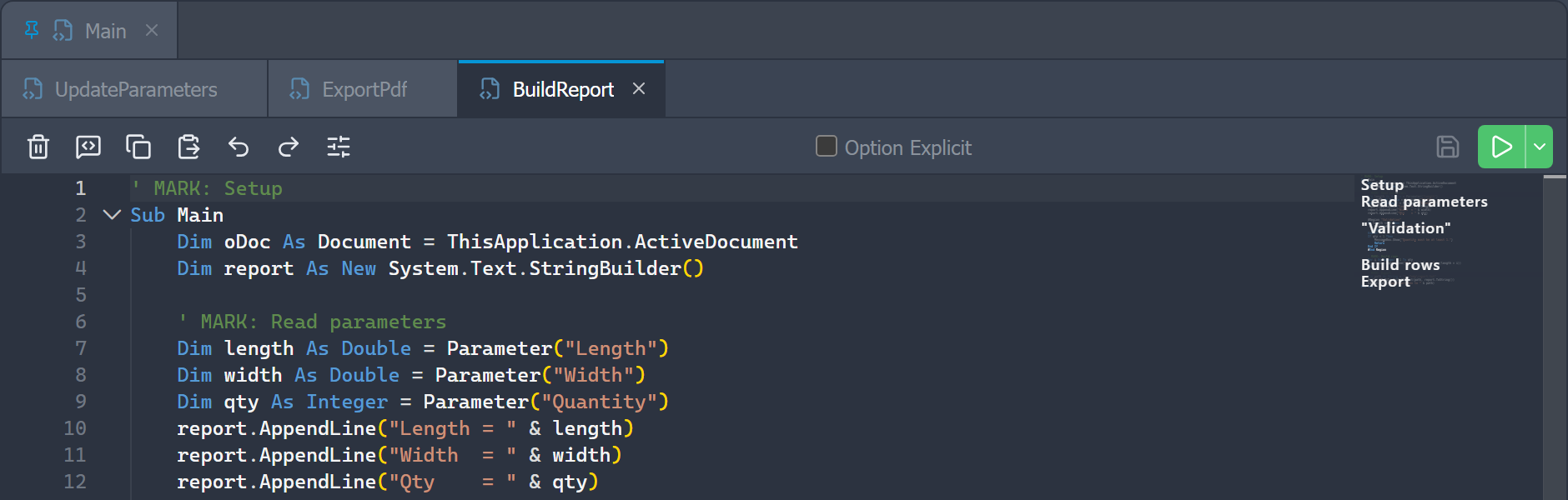Open editor settings sliders icon
1568x500 pixels.
(339, 147)
